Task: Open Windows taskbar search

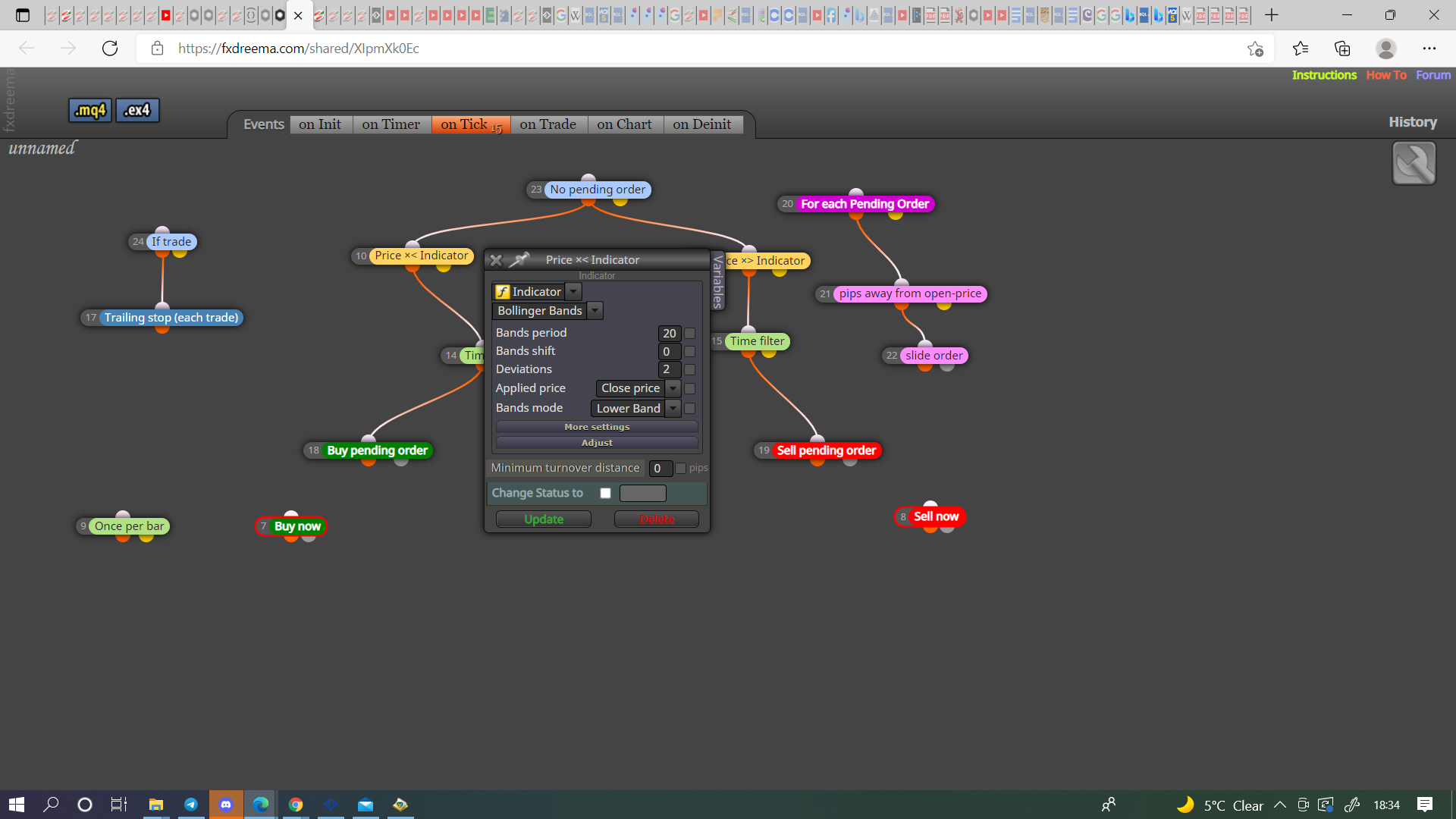Action: click(x=51, y=805)
